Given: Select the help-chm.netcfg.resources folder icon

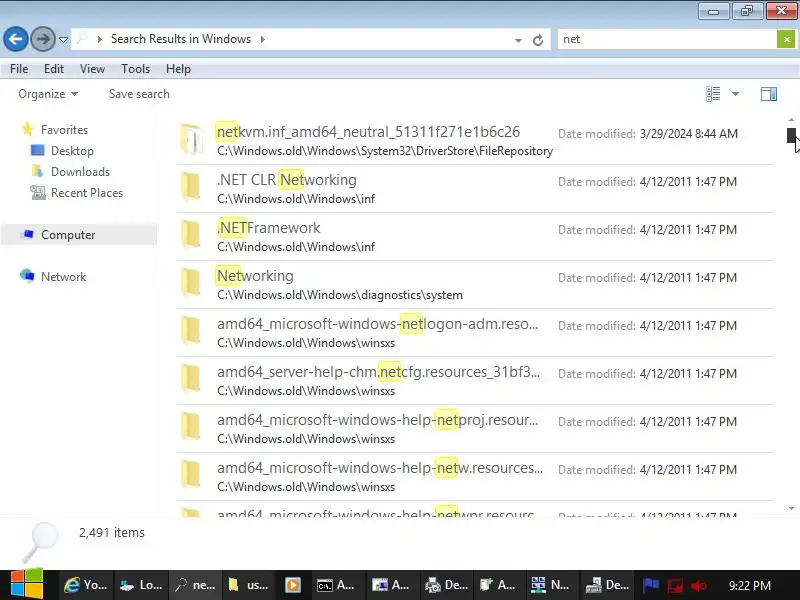Looking at the screenshot, I should 191,379.
